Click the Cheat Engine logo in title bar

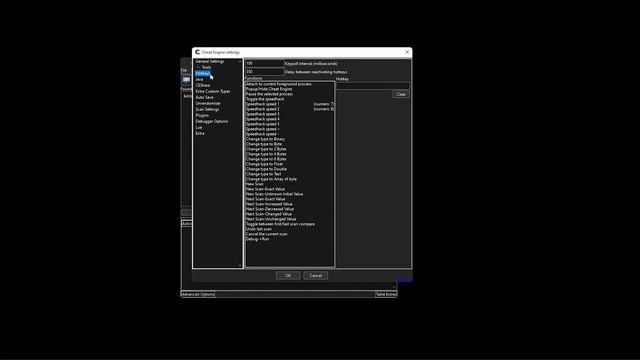(198, 52)
